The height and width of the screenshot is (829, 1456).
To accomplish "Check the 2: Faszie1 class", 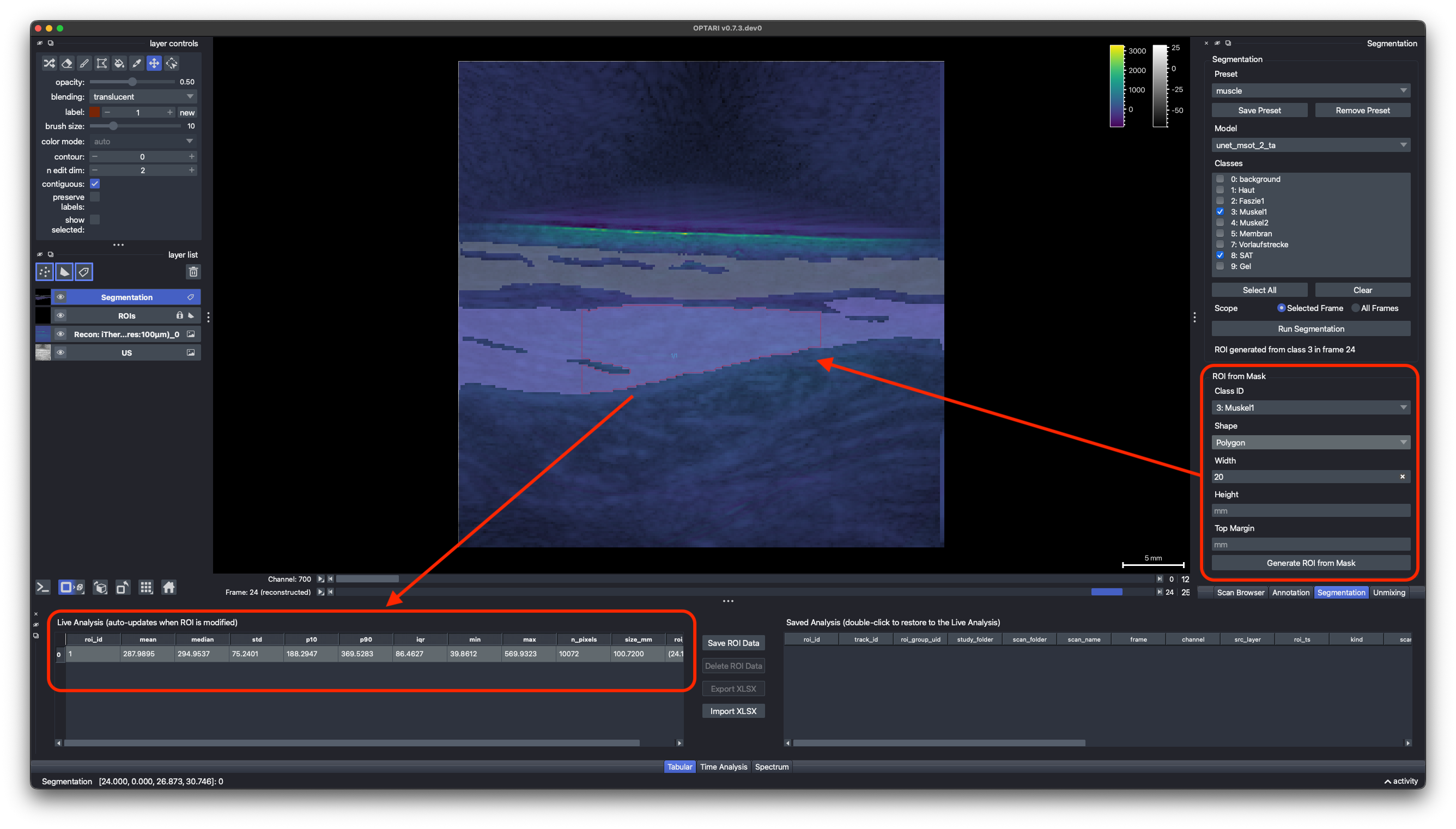I will click(x=1220, y=201).
